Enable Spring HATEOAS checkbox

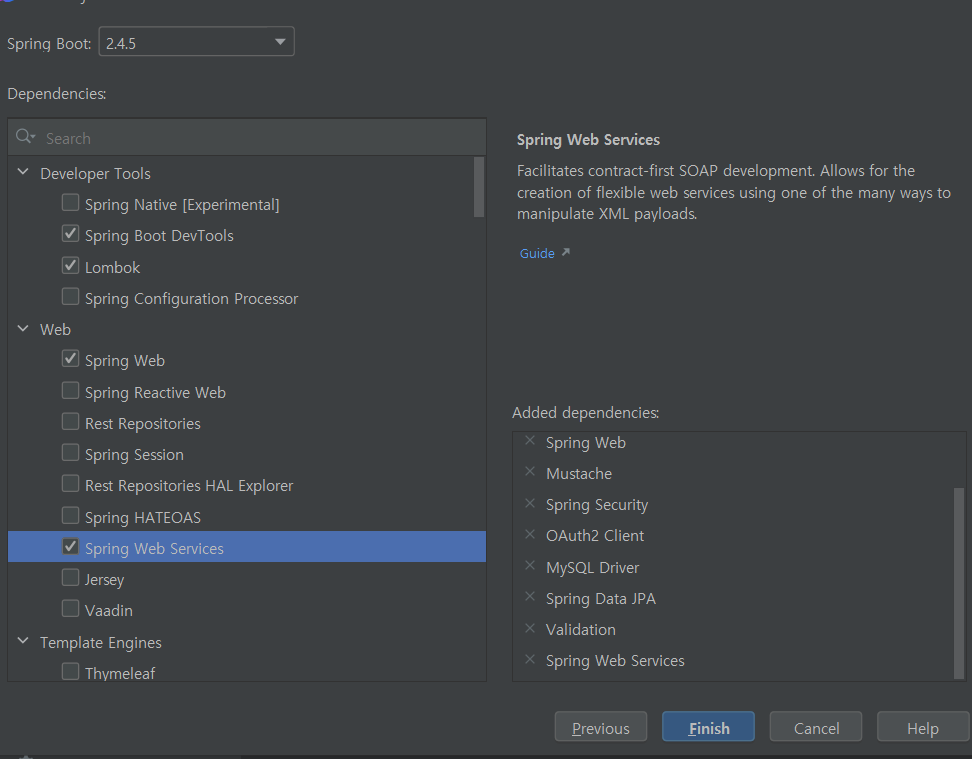tap(71, 515)
